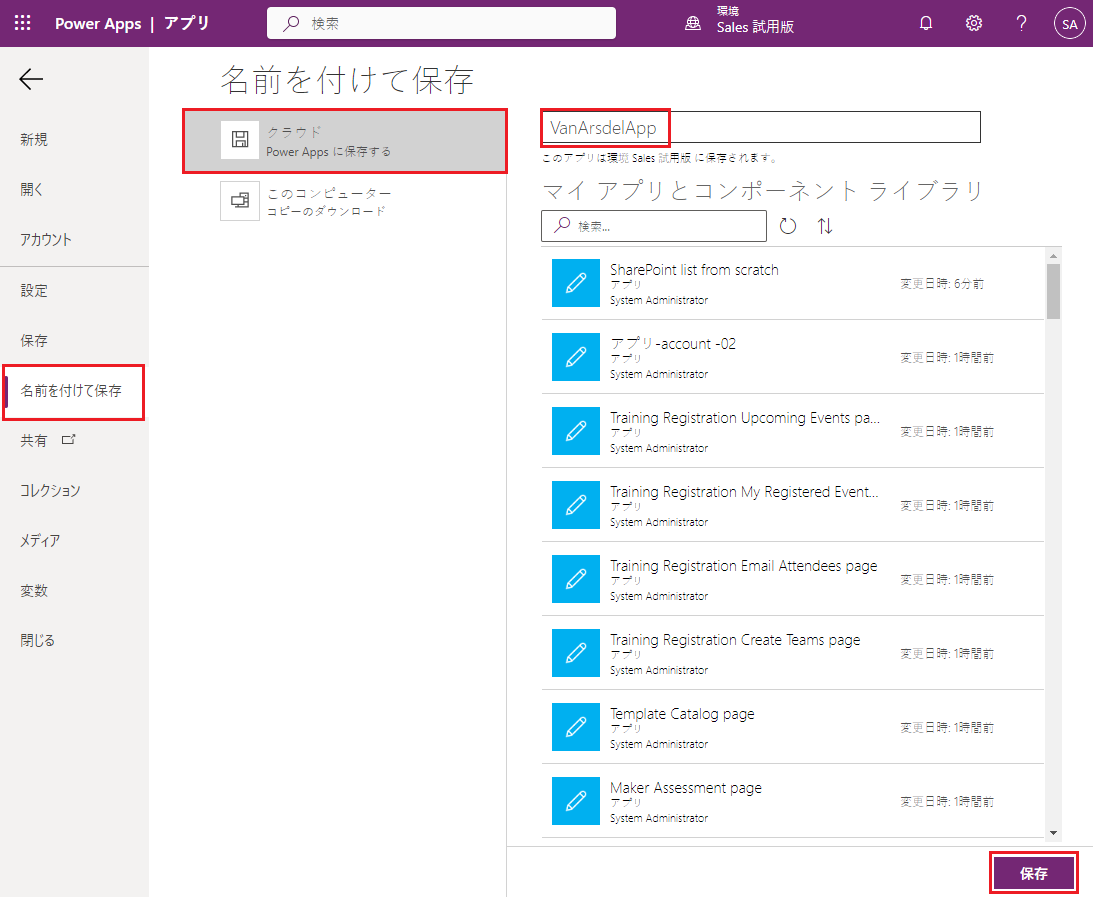
Task: Open the notifications bell
Action: [926, 24]
